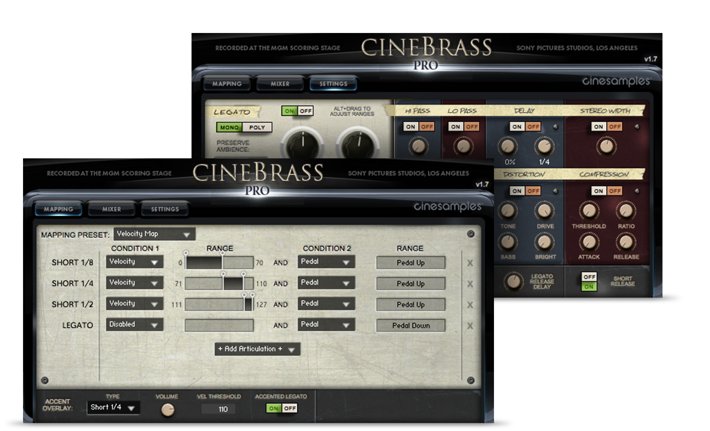This screenshot has width=710, height=431.
Task: Toggle the Hi Pass ON/OFF switch
Action: 419,127
